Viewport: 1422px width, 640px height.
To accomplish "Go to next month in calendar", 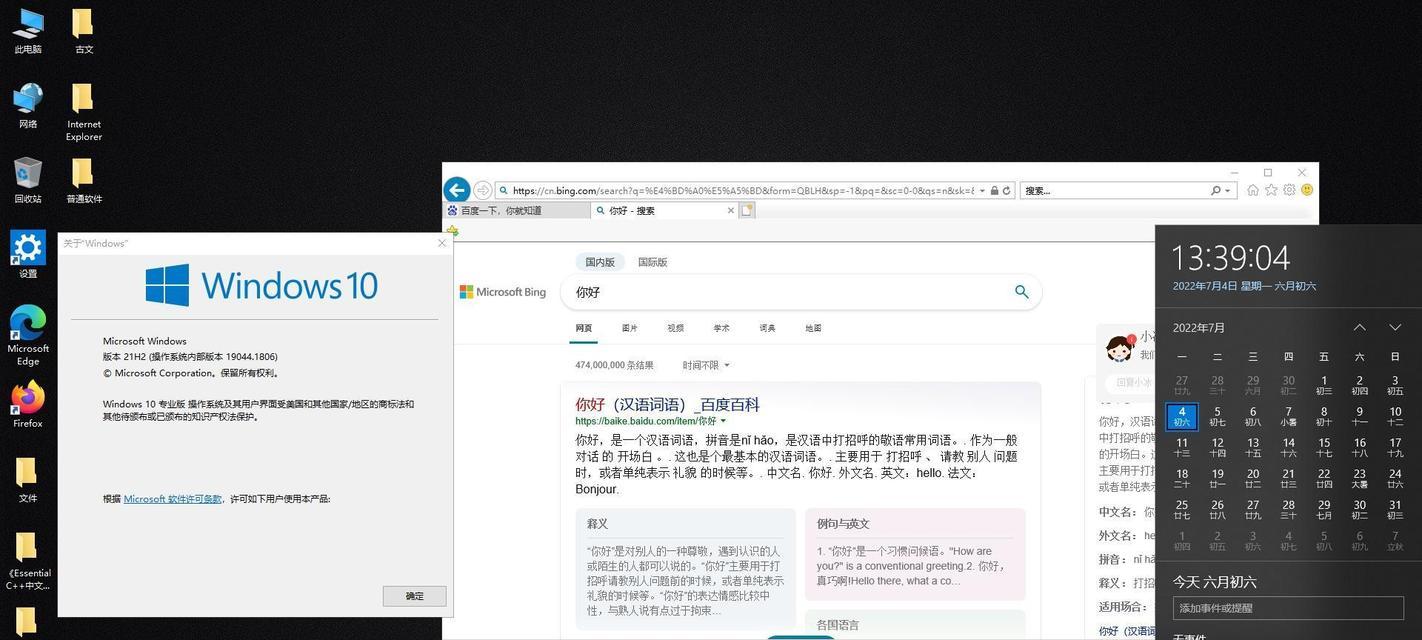I will pyautogui.click(x=1395, y=327).
